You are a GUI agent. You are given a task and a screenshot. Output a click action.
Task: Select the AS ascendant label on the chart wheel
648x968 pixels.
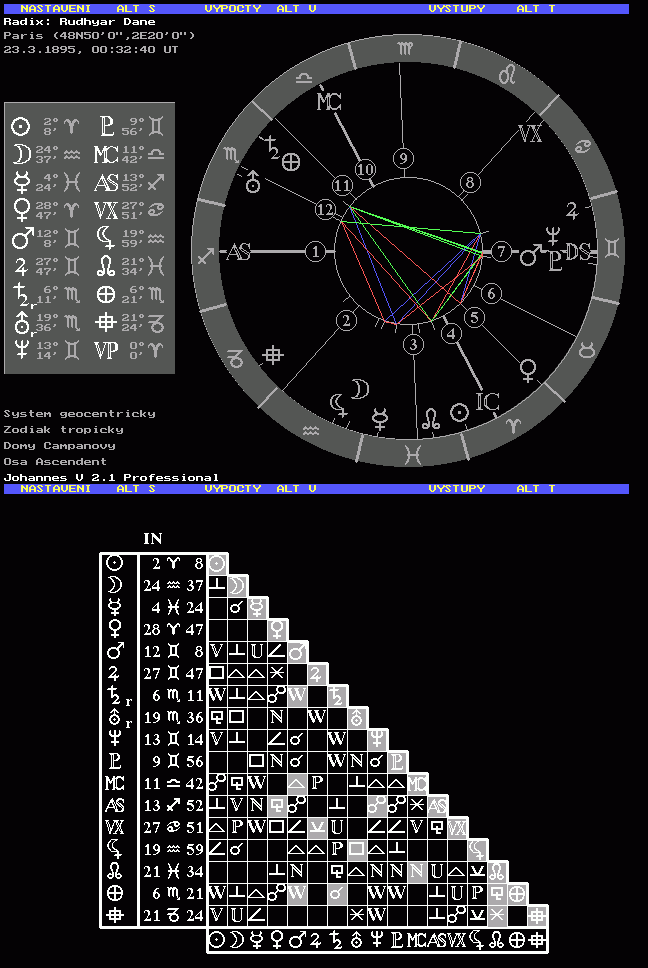[x=238, y=252]
